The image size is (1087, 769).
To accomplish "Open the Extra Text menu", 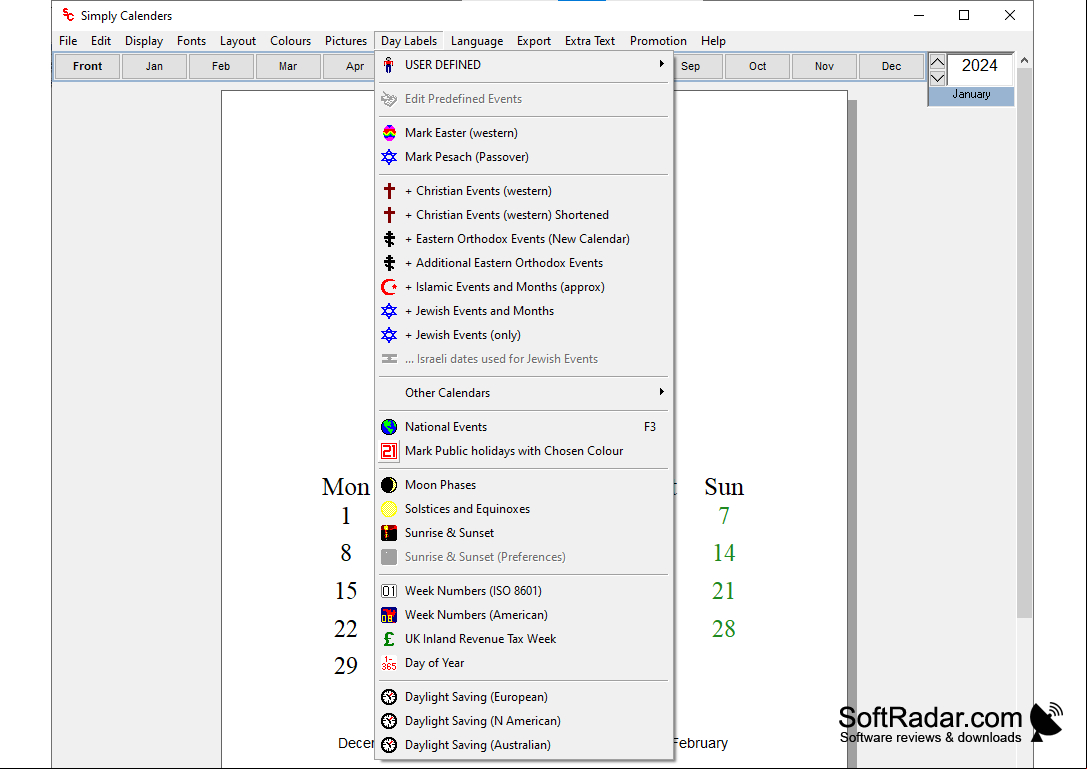I will pyautogui.click(x=590, y=41).
